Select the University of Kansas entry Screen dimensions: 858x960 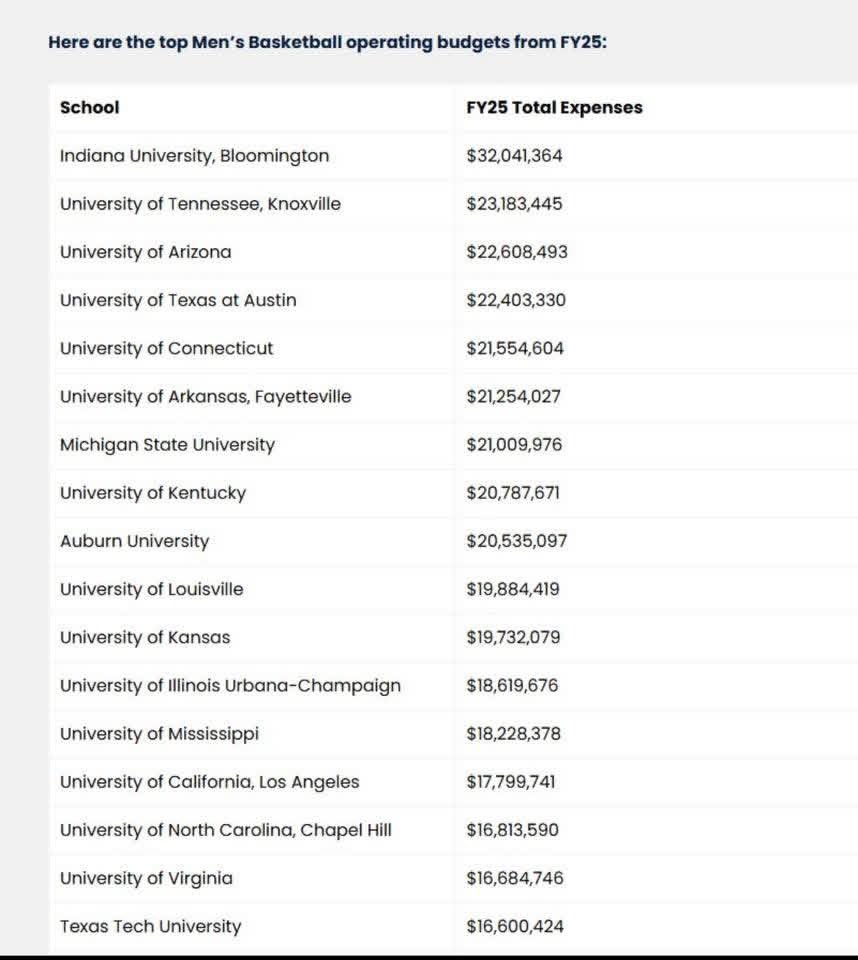click(x=145, y=637)
